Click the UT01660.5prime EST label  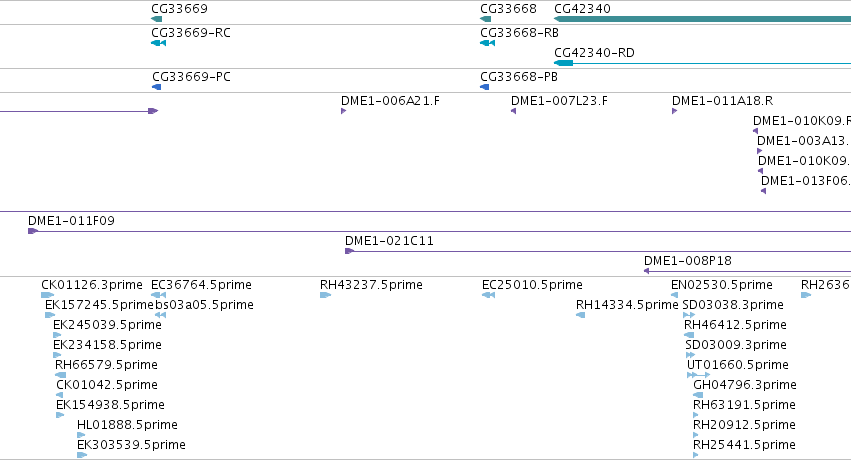(738, 365)
